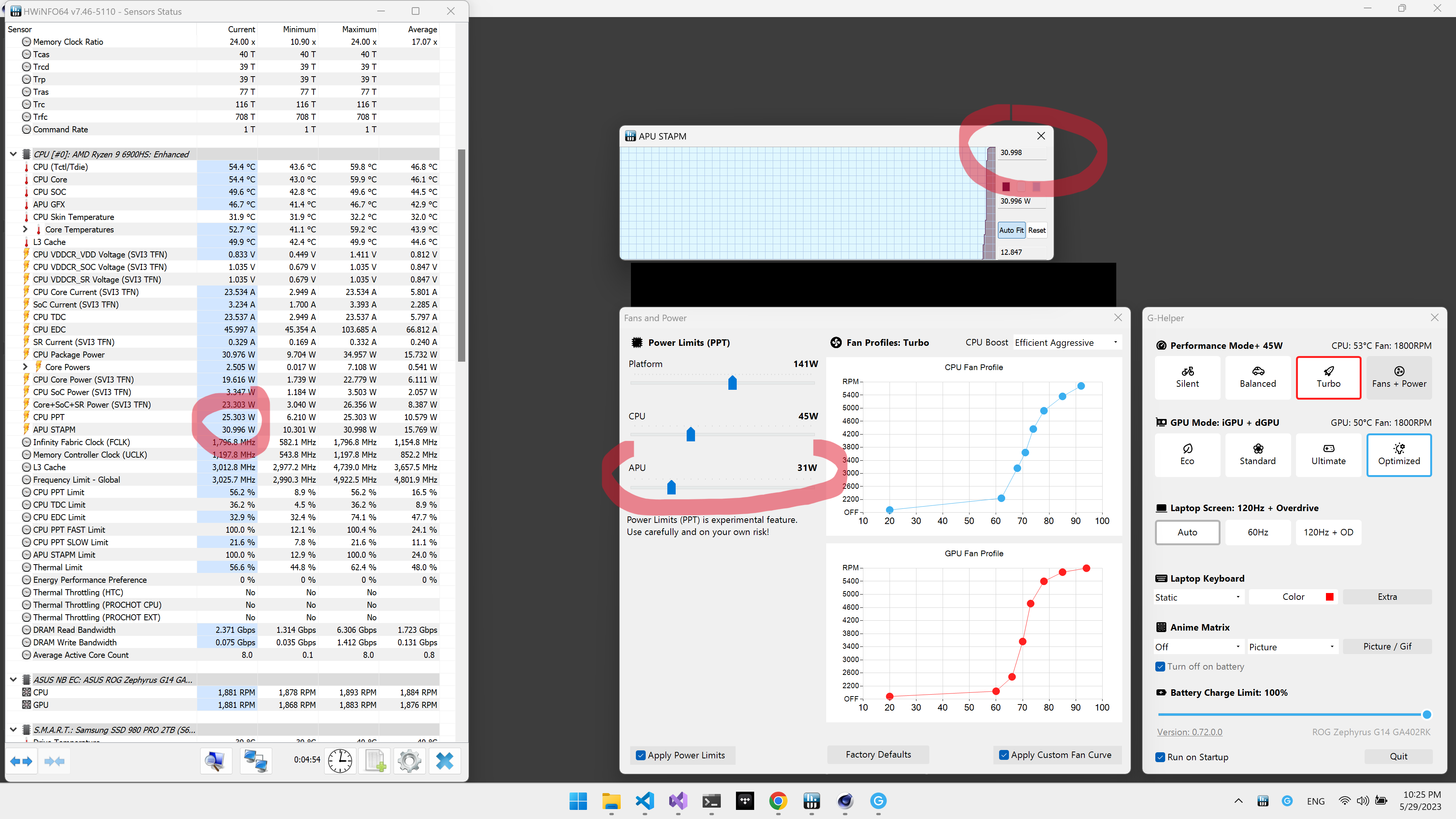This screenshot has height=819, width=1456.
Task: Open the CPU Boost dropdown
Action: (1066, 342)
